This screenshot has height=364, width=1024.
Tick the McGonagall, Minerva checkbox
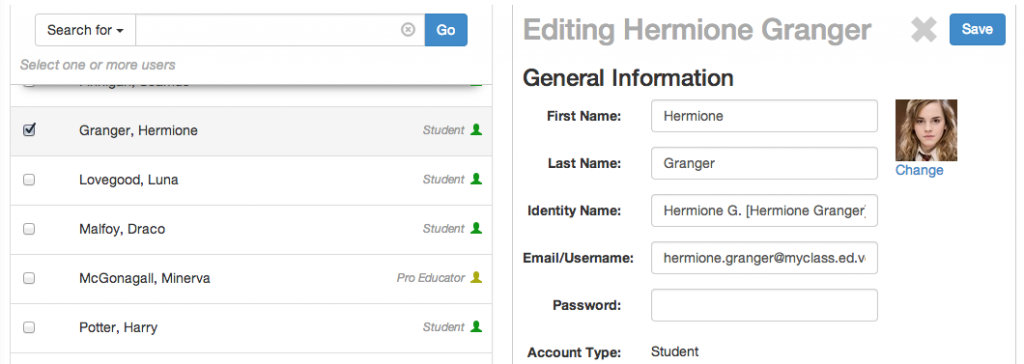point(29,278)
